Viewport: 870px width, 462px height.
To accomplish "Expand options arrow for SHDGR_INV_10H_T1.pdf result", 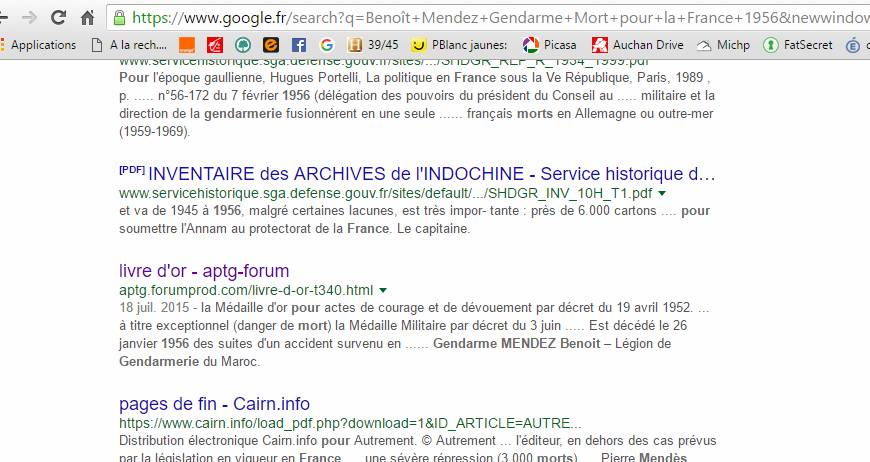I will click(661, 194).
